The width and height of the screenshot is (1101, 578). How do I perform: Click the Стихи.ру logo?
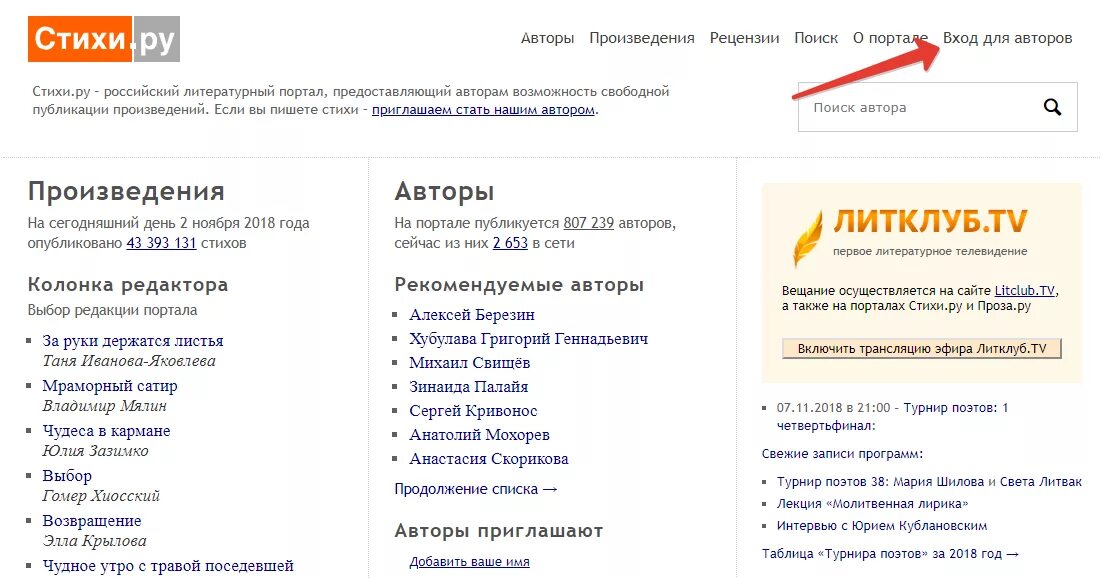click(104, 39)
